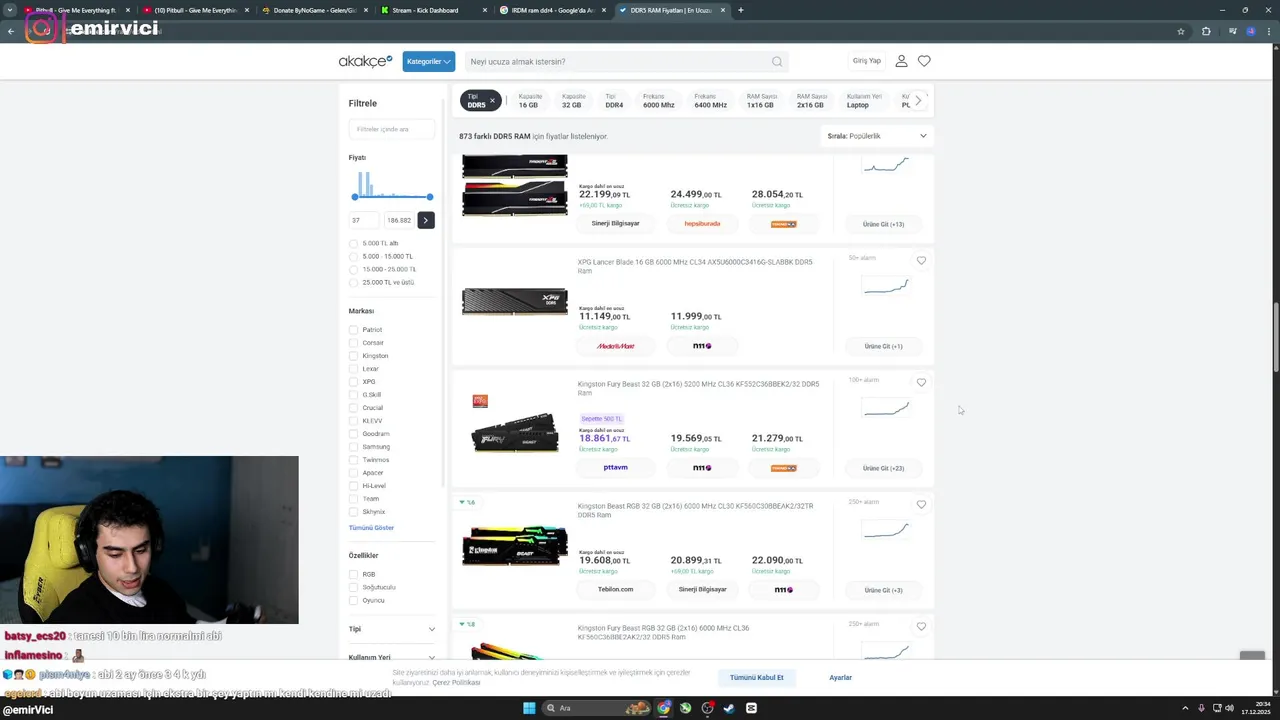Open pttavm offer for Kingston Fury Beast
Viewport: 1280px width, 720px height.
pos(615,468)
